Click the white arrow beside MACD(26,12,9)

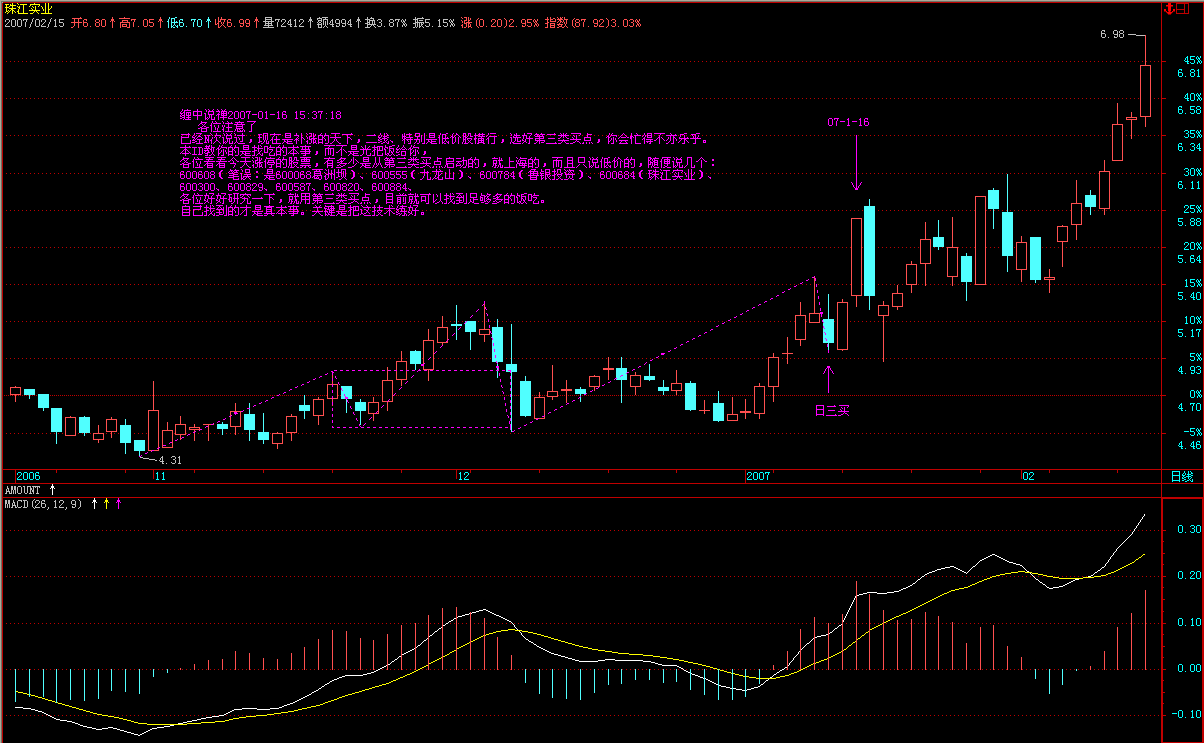coord(95,503)
